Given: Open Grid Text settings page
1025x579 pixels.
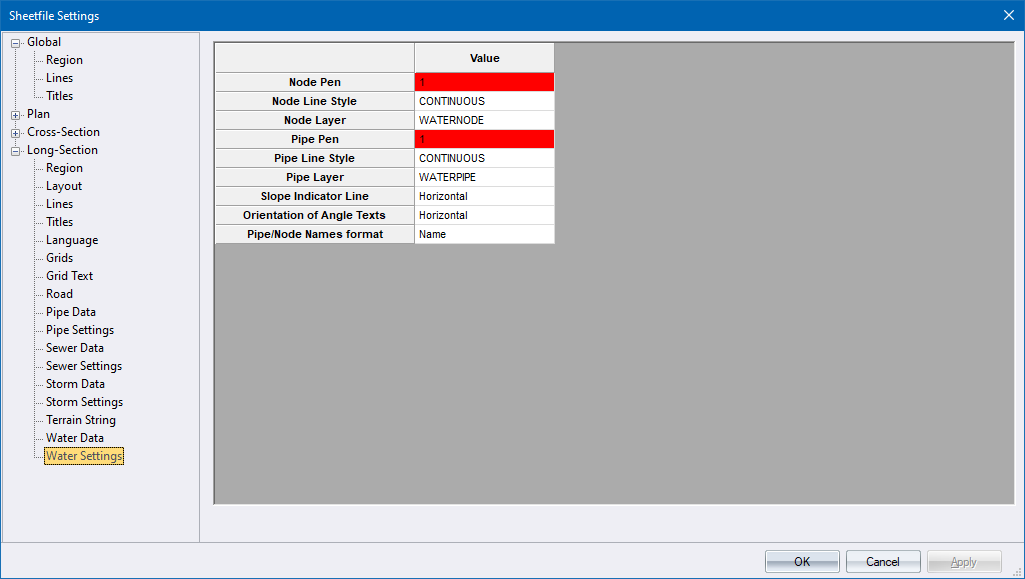Looking at the screenshot, I should click(69, 276).
